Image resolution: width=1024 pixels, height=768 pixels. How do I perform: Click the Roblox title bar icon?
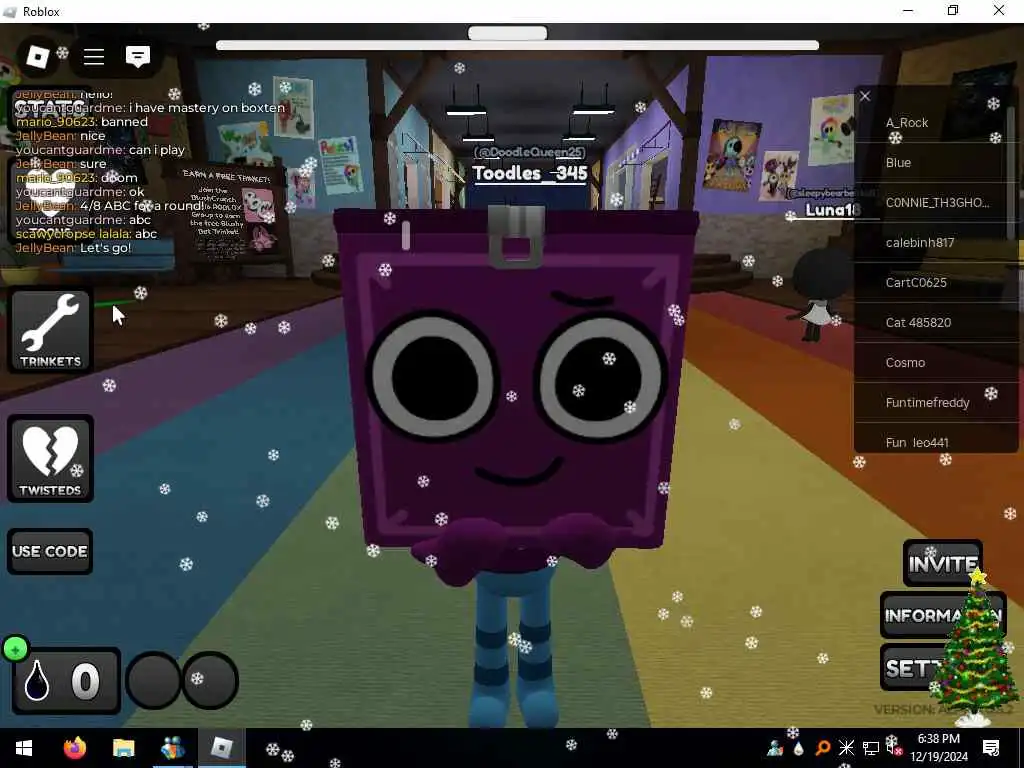pos(10,12)
